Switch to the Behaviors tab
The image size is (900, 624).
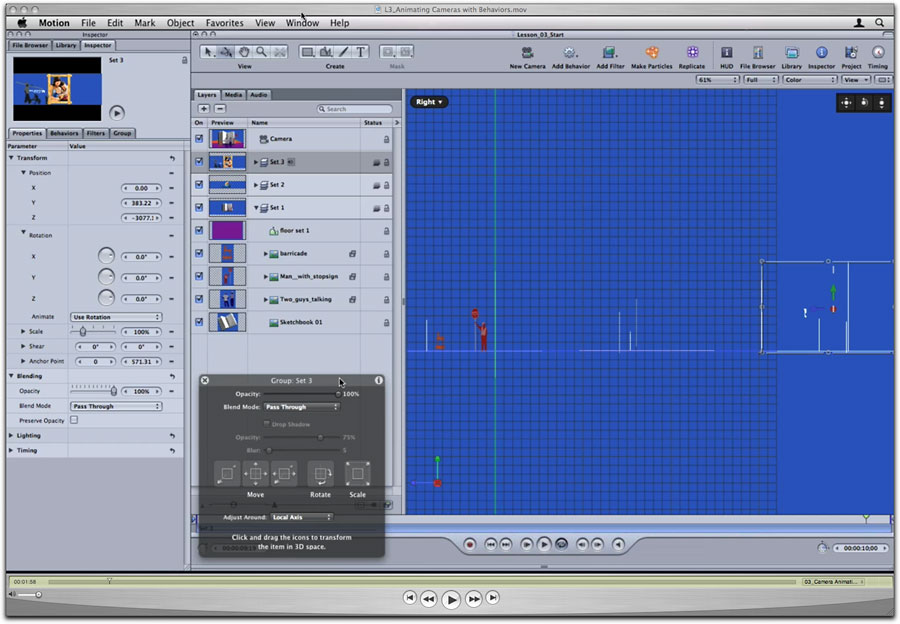[64, 133]
